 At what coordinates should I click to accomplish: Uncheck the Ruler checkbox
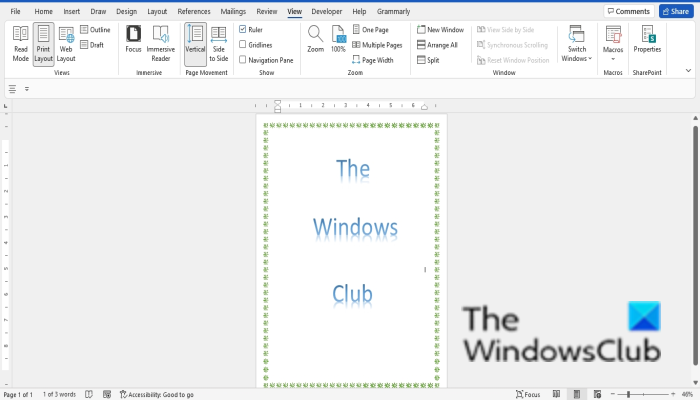[242, 29]
